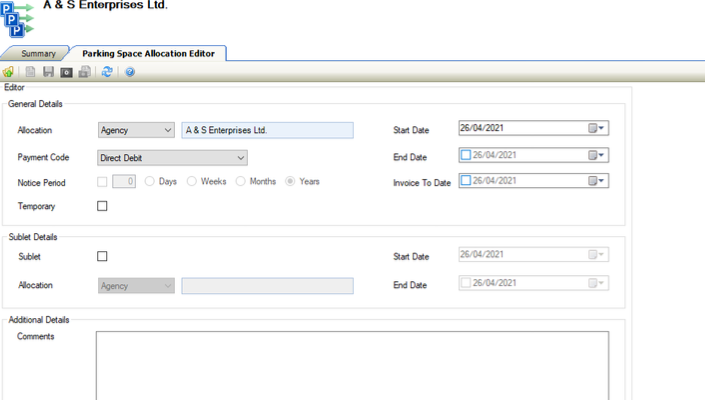
Task: Open help with the question mark icon
Action: (130, 72)
